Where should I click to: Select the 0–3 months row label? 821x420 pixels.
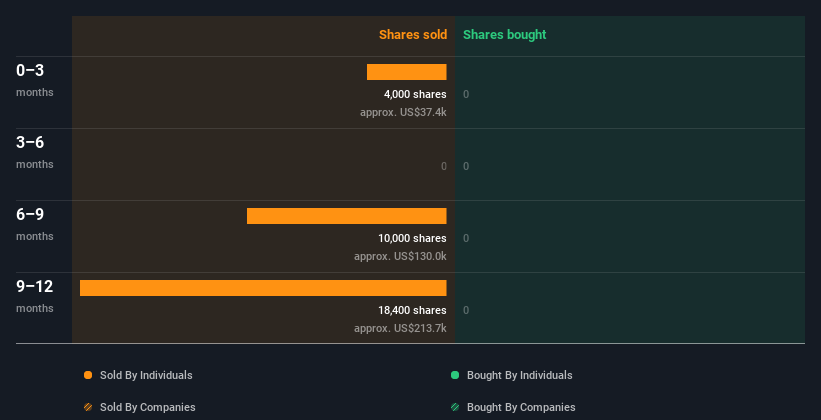31,70
